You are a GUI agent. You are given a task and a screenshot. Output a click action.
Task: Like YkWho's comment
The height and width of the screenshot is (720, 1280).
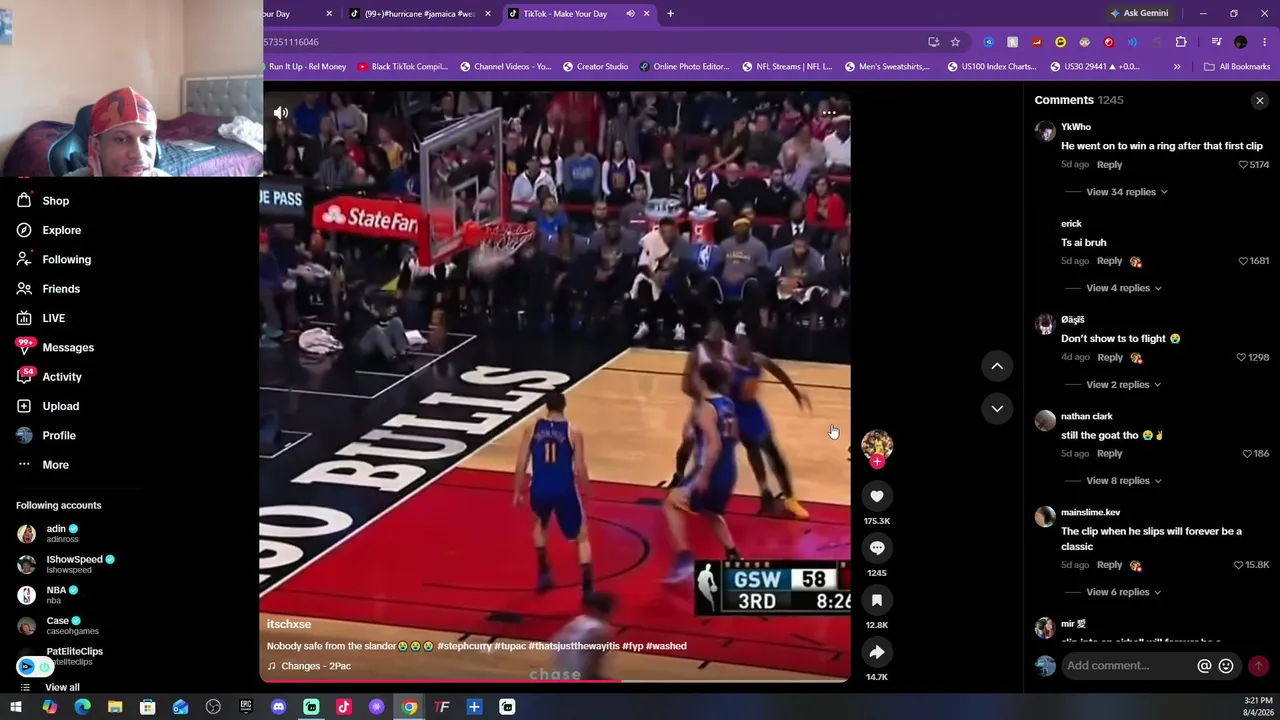(1243, 165)
